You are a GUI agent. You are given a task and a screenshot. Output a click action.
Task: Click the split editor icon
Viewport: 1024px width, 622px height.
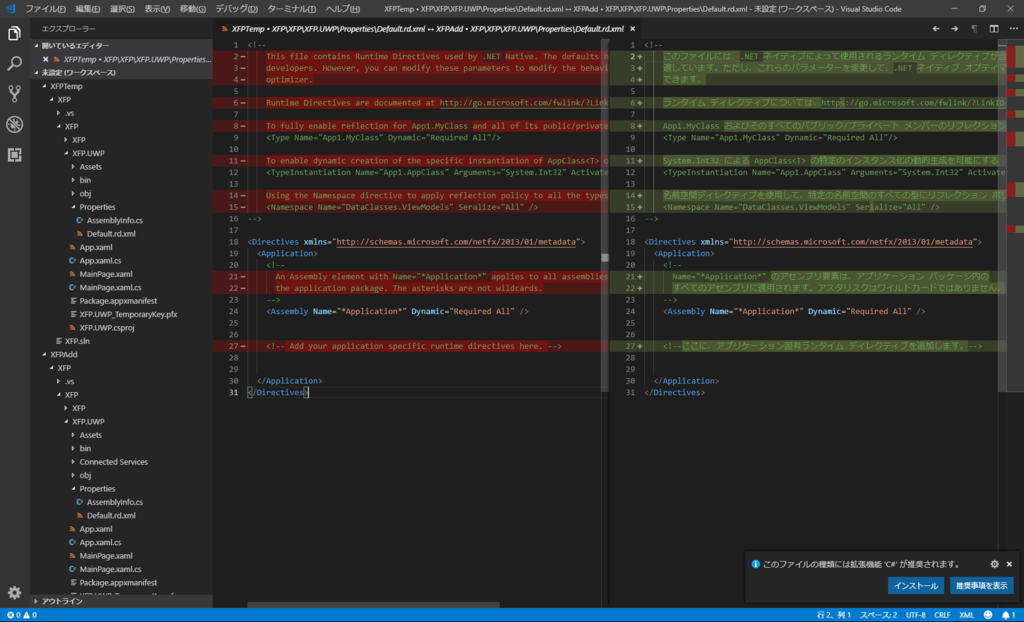[994, 29]
